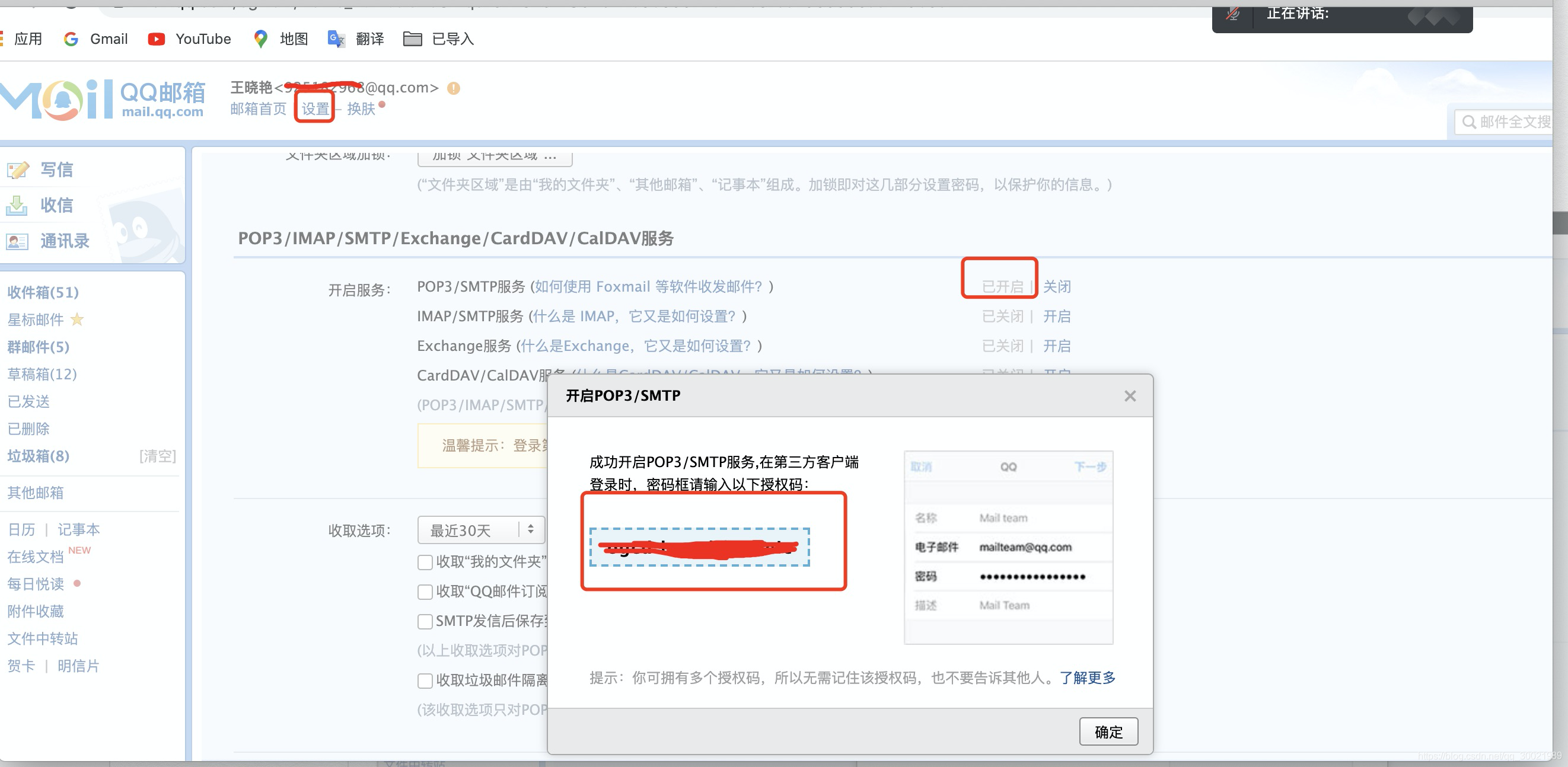Check SMTP发信后保存 checkbox
The image size is (1568, 767).
(425, 621)
